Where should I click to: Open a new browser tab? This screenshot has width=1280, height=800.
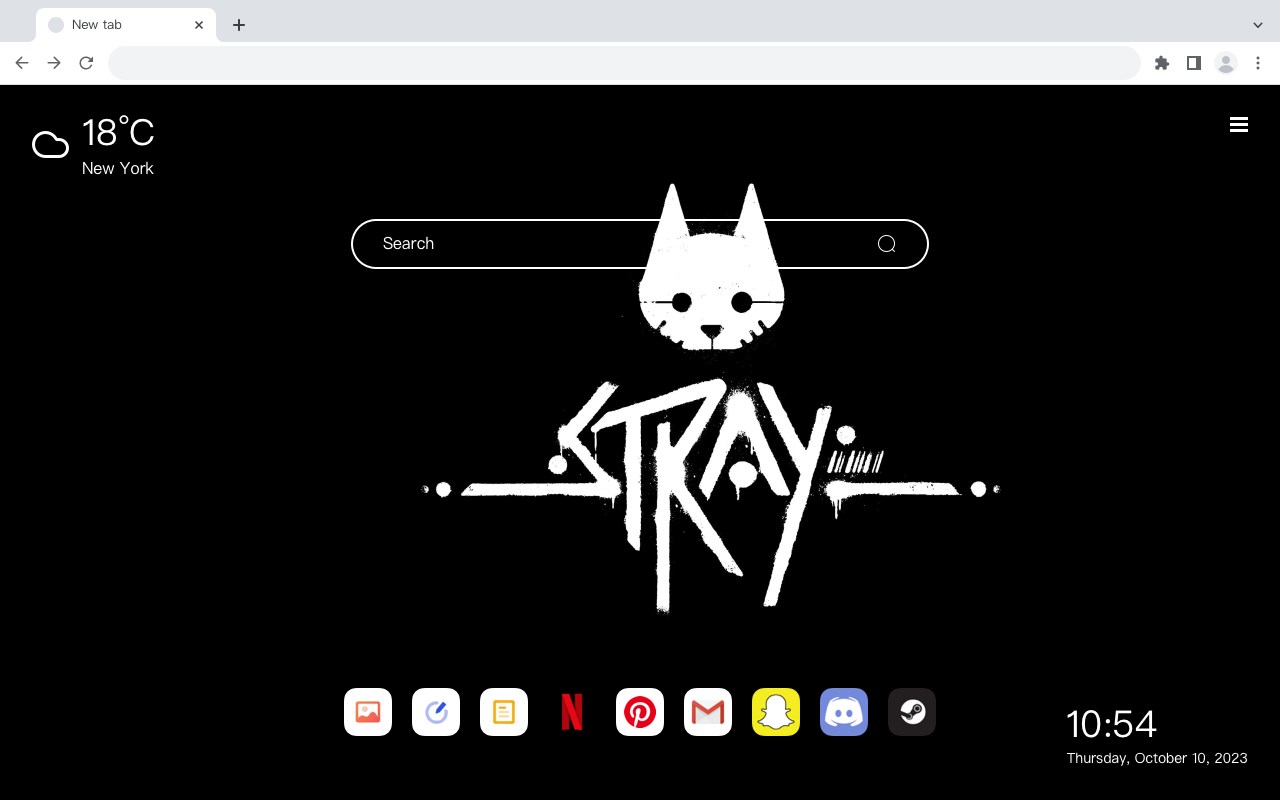(238, 25)
